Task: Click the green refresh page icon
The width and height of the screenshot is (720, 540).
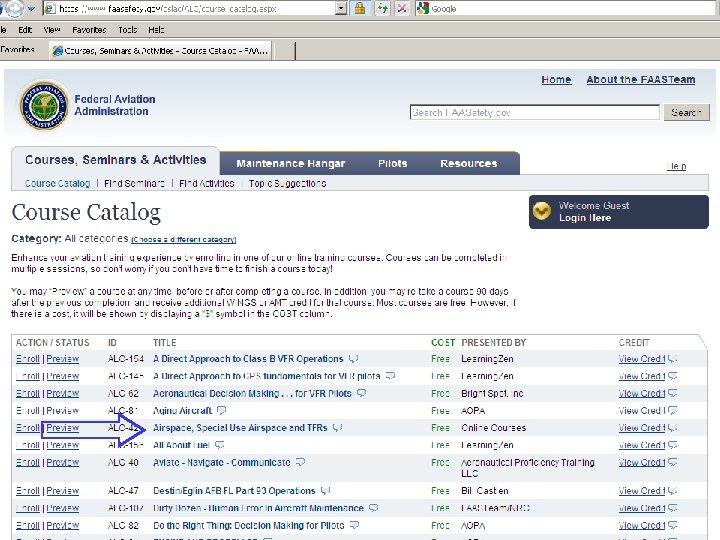Action: pyautogui.click(x=382, y=8)
